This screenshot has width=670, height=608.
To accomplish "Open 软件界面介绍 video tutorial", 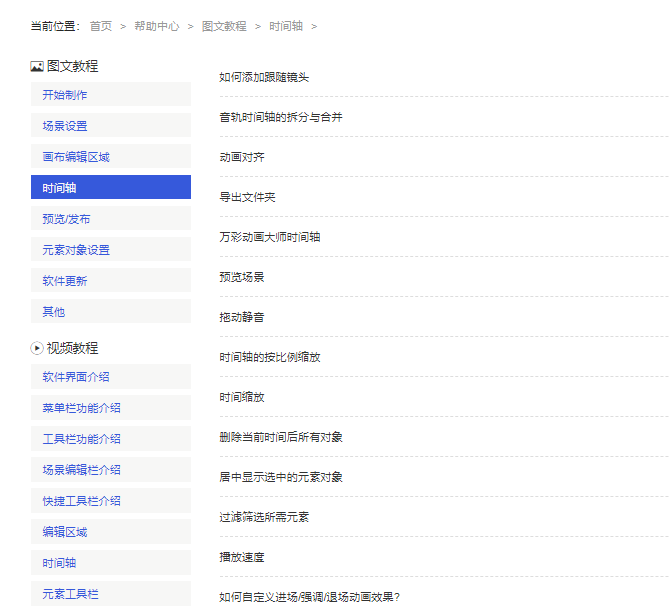I will click(x=111, y=377).
